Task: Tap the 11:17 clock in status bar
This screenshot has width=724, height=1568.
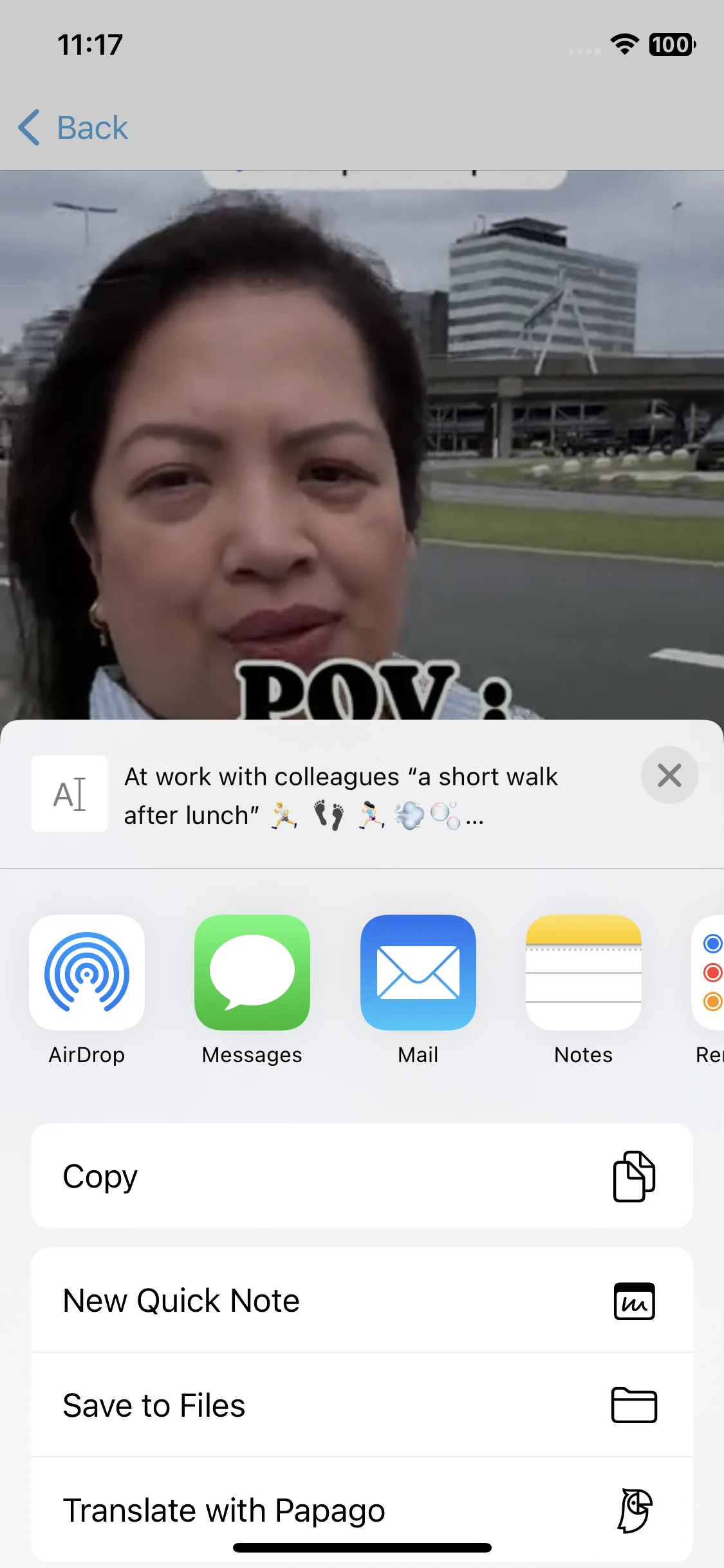Action: click(90, 45)
